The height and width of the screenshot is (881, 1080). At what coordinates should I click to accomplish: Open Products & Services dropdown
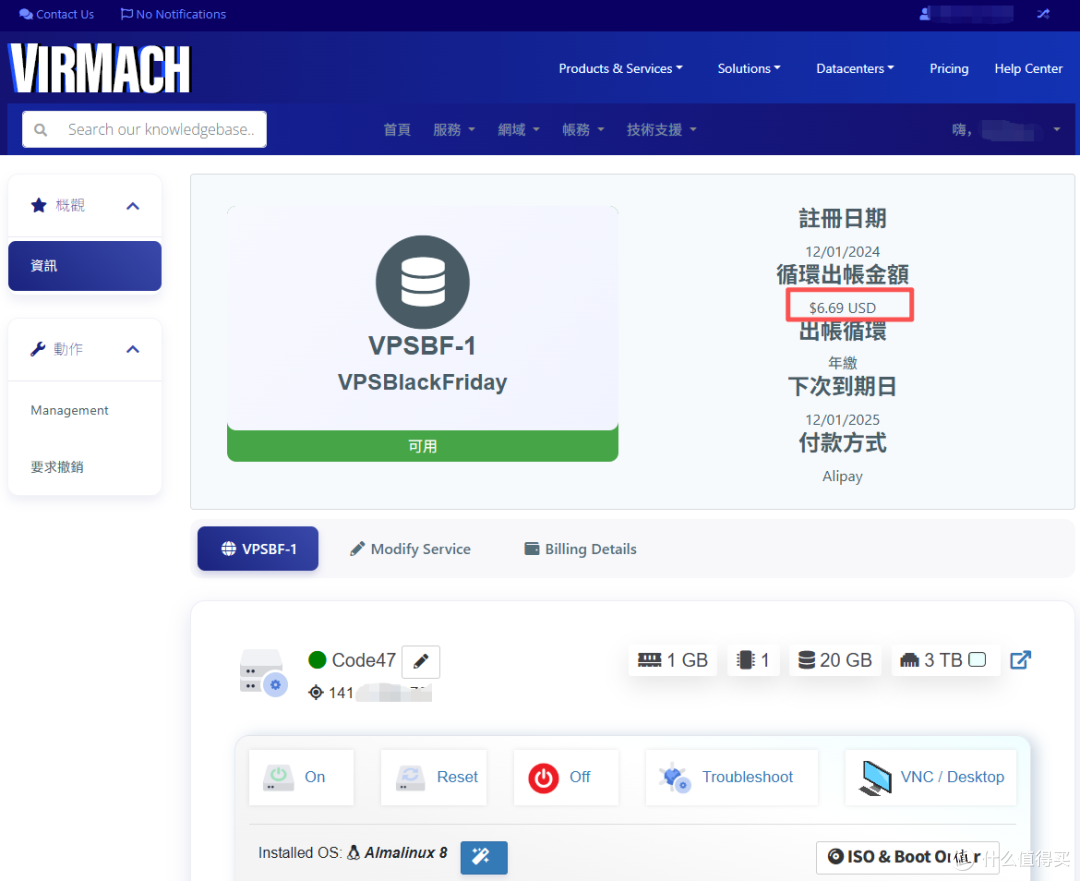pyautogui.click(x=621, y=68)
